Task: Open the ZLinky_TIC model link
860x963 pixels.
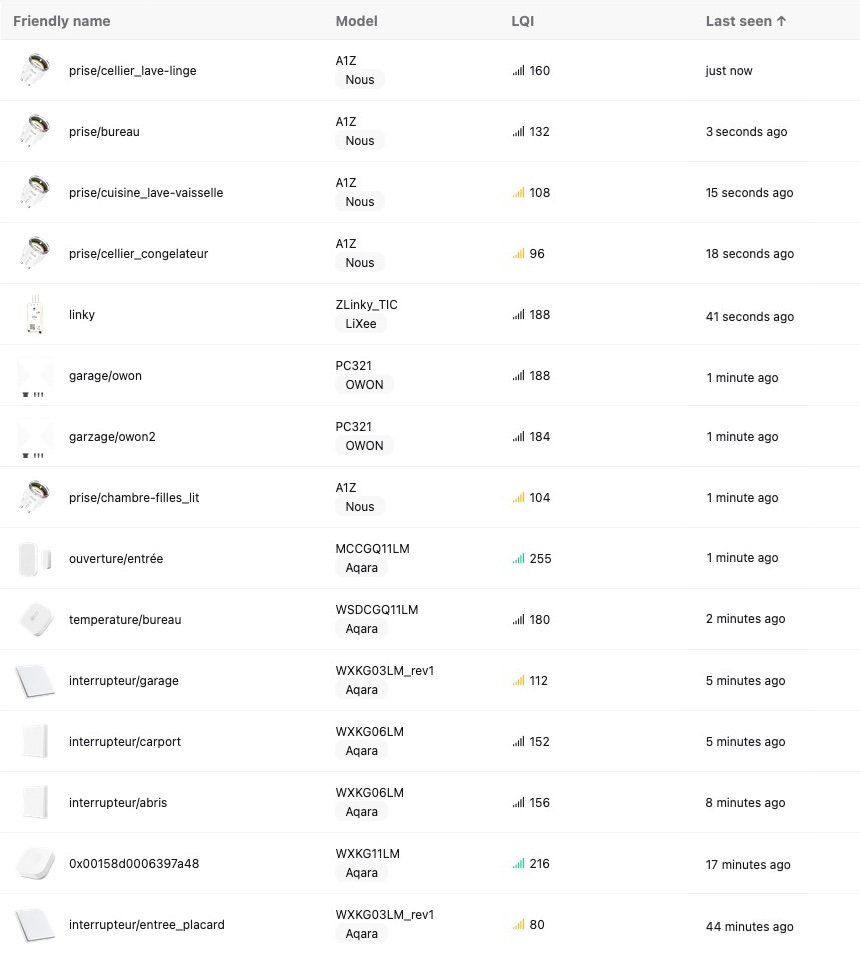Action: pyautogui.click(x=366, y=305)
